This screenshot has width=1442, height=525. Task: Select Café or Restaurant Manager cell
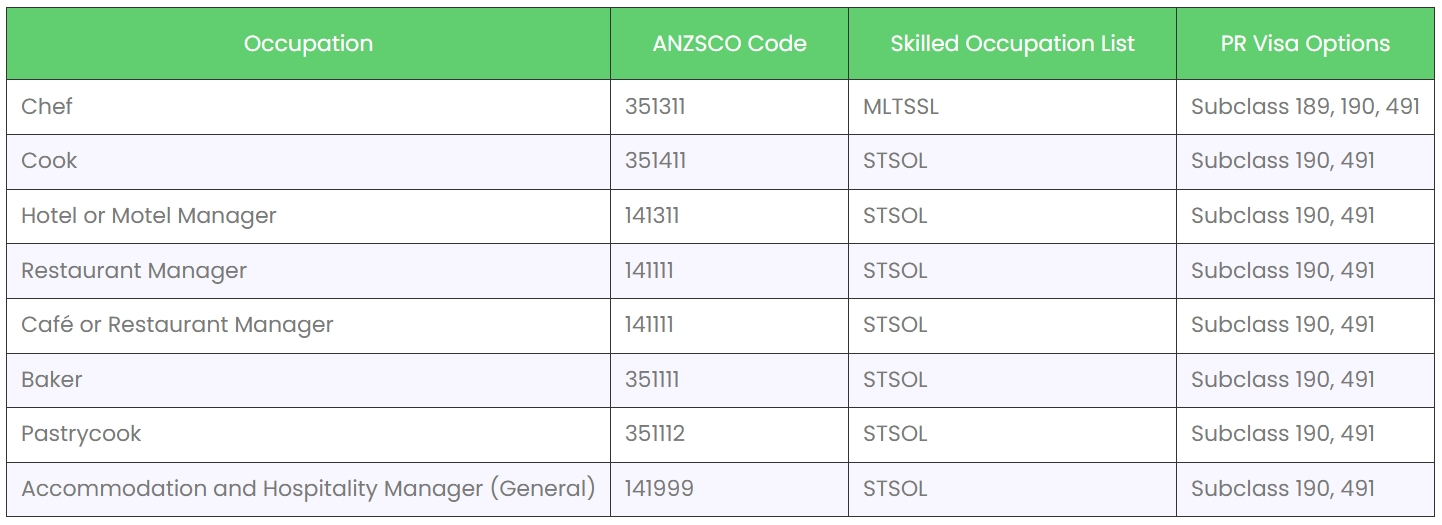tap(177, 325)
